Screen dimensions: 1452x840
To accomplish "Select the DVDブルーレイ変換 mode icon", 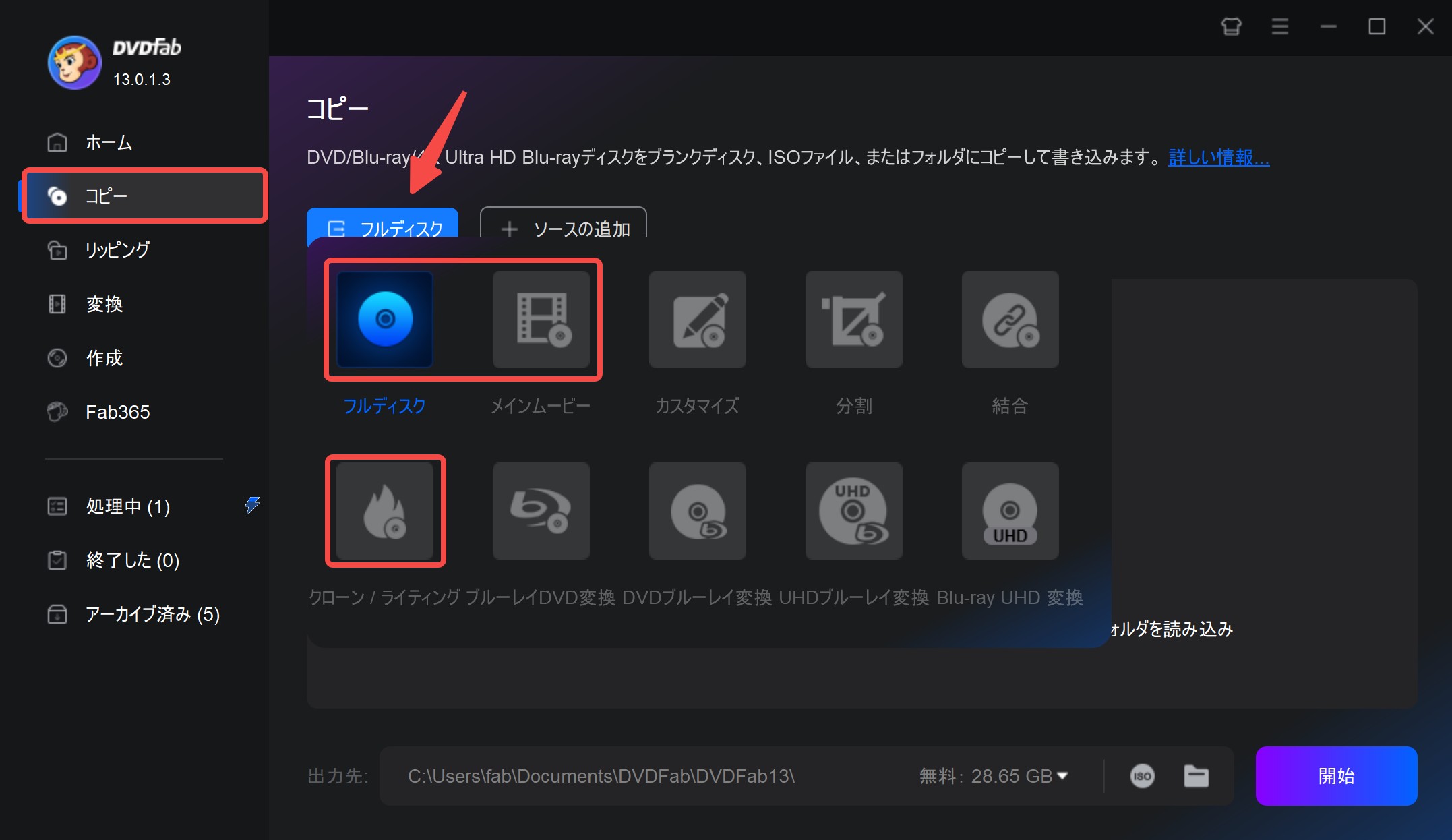I will tap(698, 511).
